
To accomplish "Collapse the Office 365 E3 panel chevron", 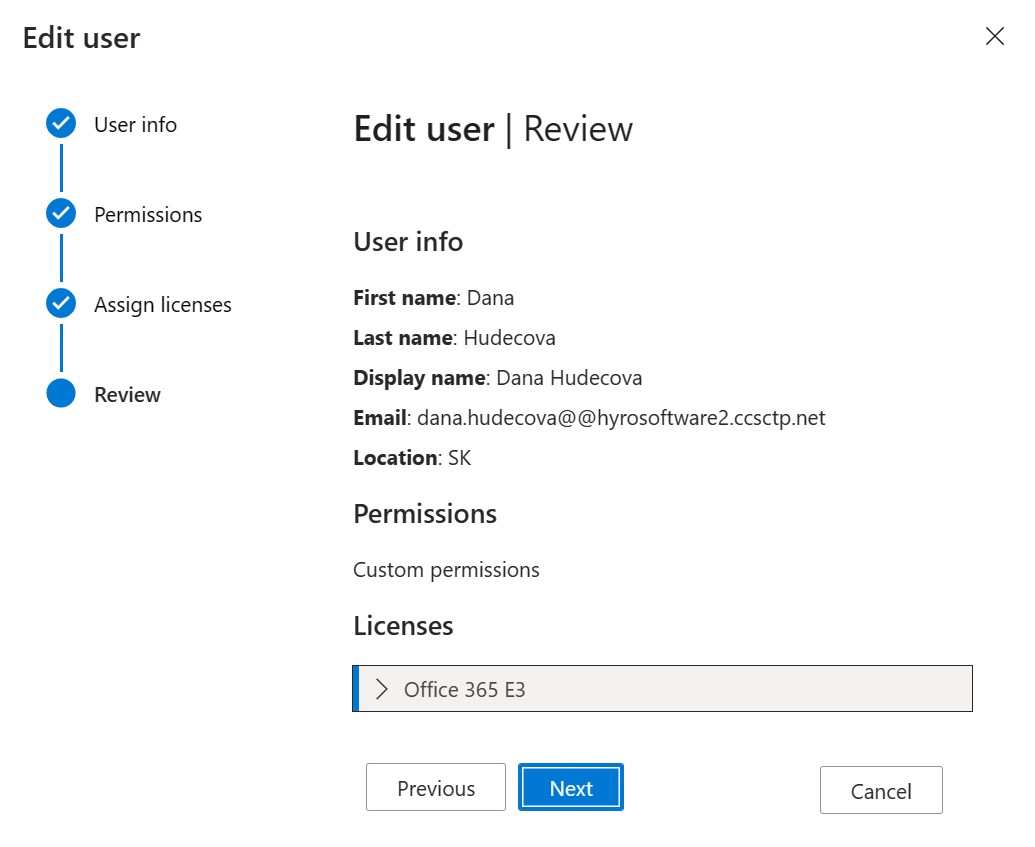I will coord(380,688).
